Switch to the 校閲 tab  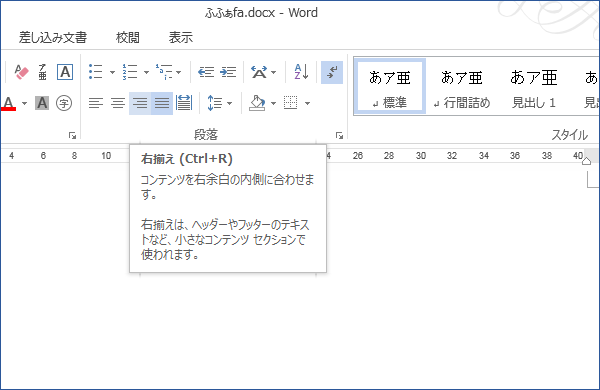pos(128,38)
